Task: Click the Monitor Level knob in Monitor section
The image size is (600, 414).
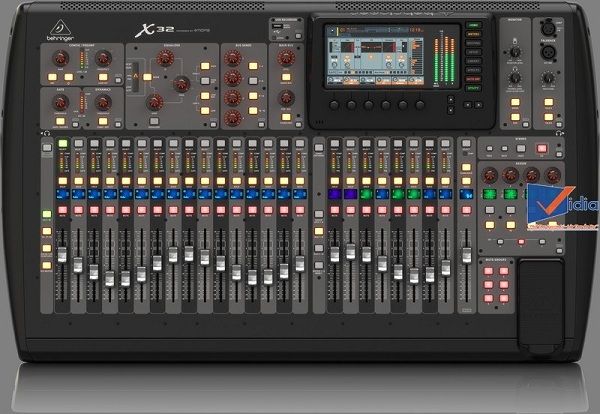Action: point(515,52)
